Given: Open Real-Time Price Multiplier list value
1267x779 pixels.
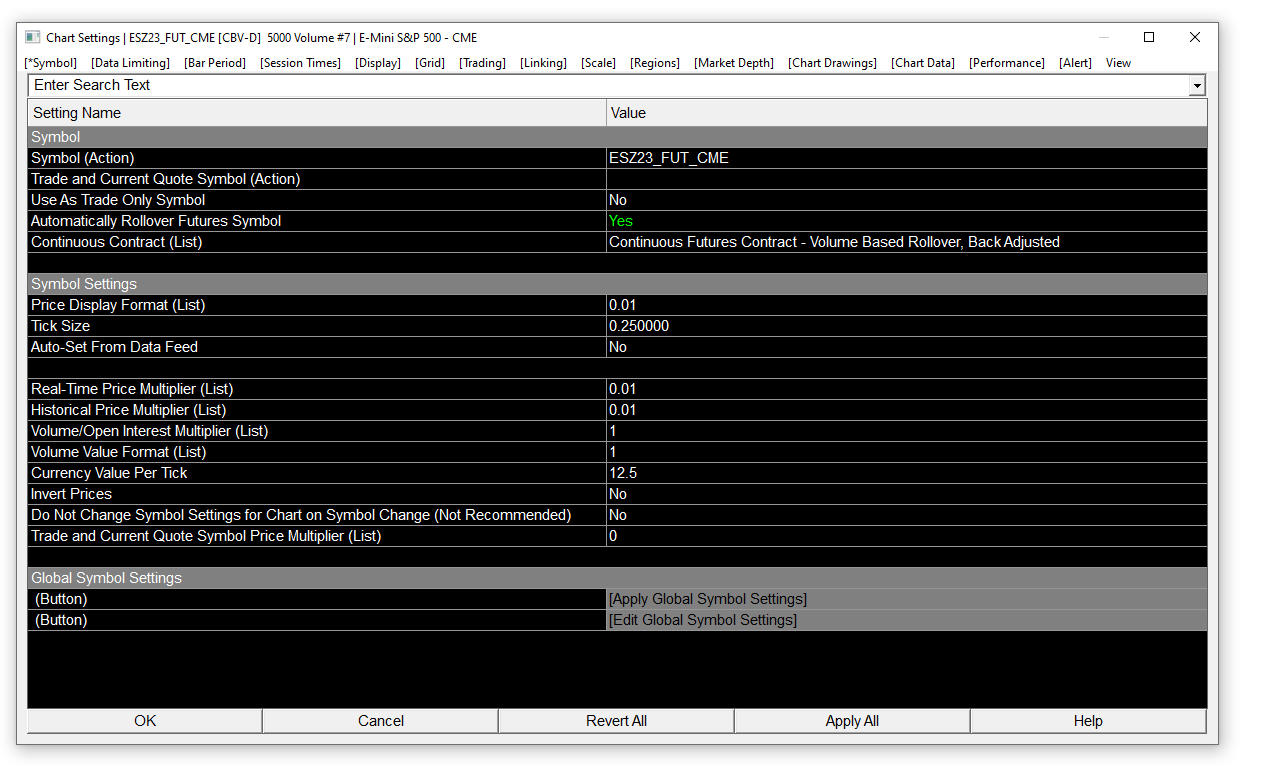Looking at the screenshot, I should (x=906, y=389).
